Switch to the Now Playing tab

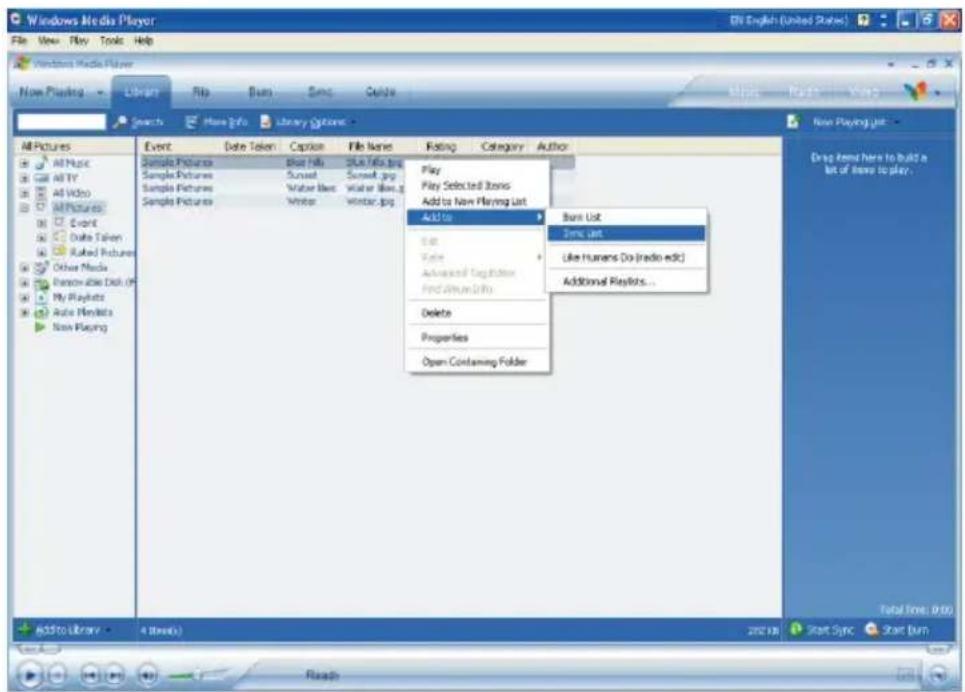(x=52, y=92)
